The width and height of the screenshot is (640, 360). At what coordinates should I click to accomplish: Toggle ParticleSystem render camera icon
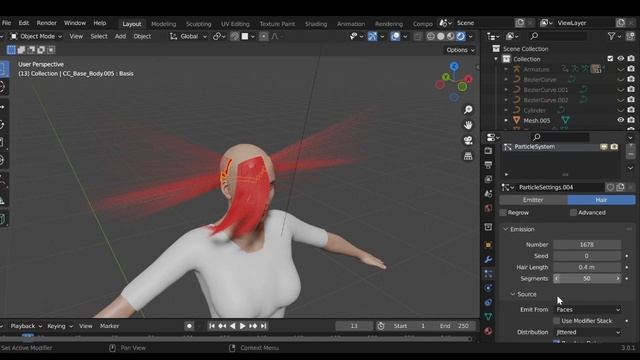(x=614, y=147)
